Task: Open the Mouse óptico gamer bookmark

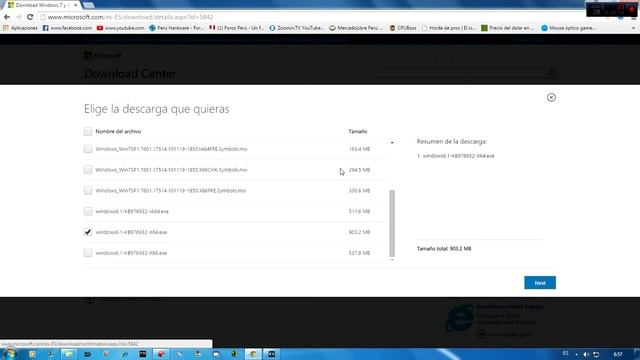Action: (x=568, y=28)
